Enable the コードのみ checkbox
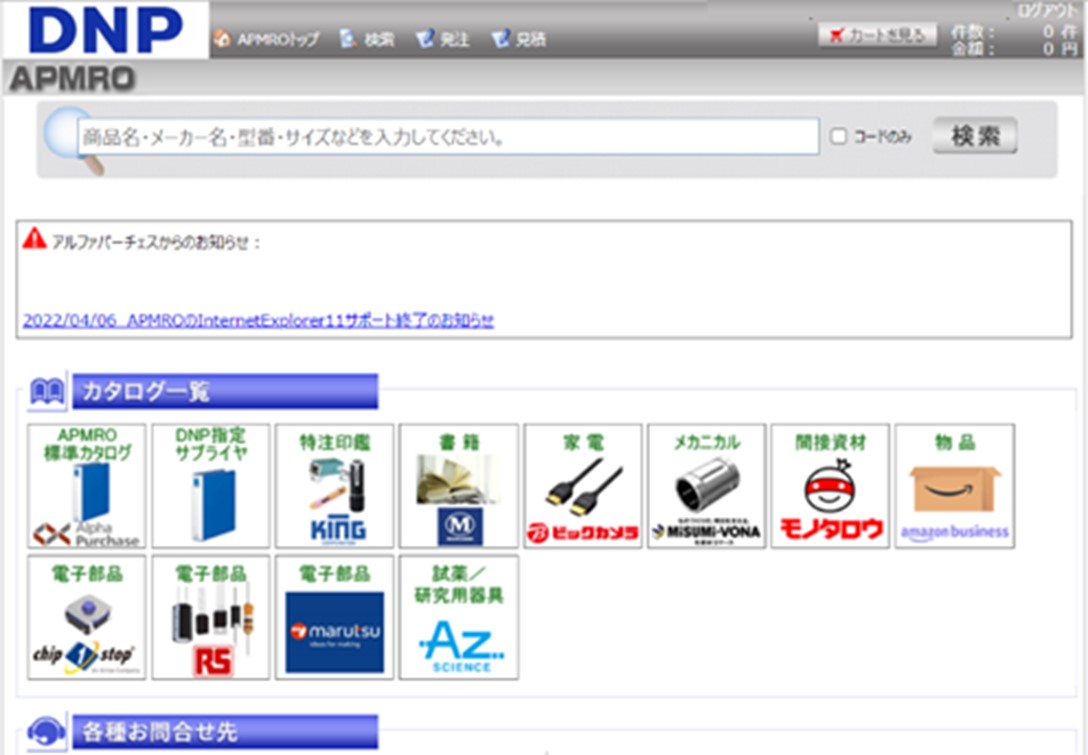The width and height of the screenshot is (1088, 755). tap(839, 137)
